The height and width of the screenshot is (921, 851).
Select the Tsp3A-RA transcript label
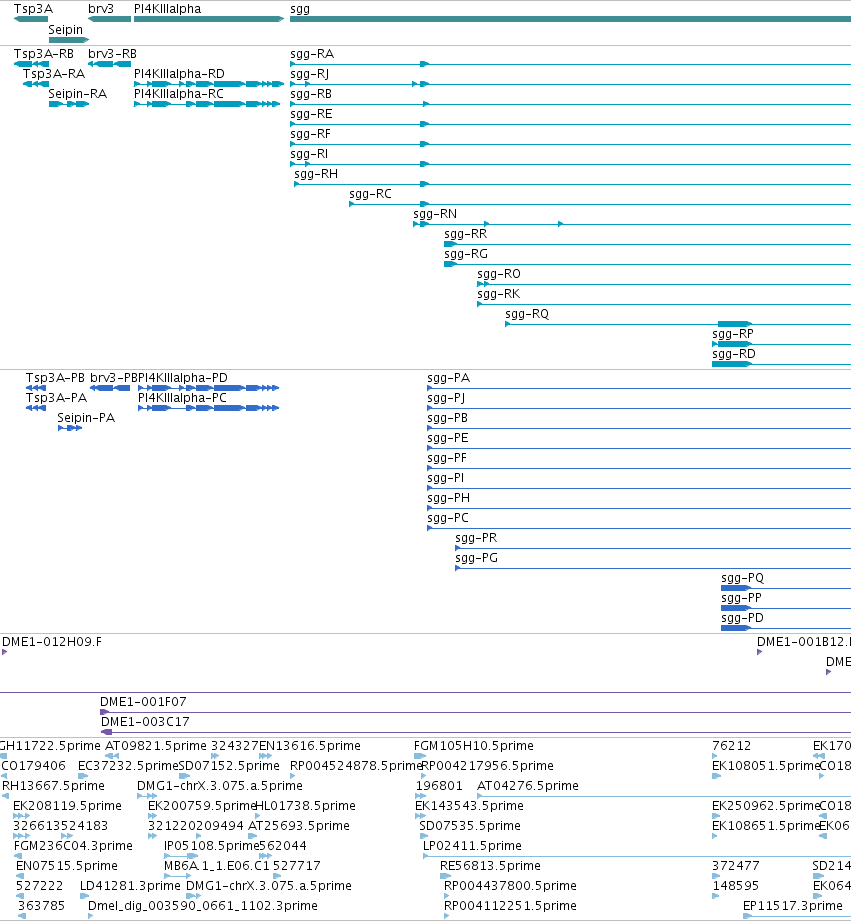(53, 74)
